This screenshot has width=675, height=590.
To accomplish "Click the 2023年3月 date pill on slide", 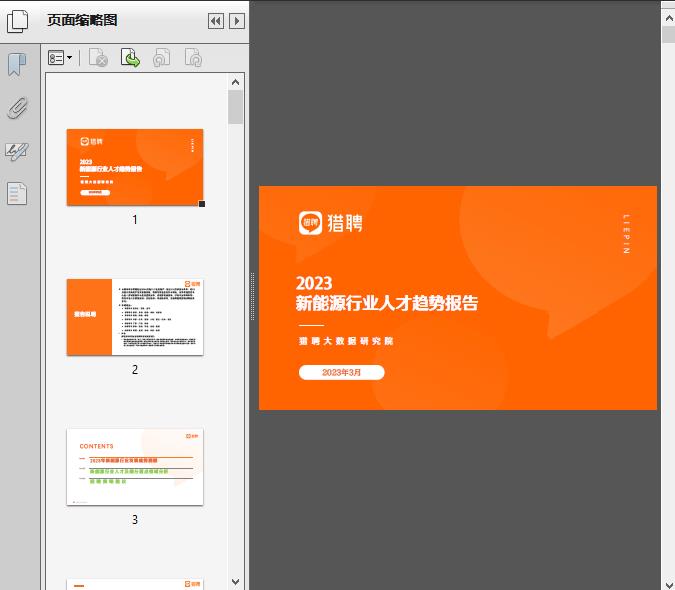I will [x=341, y=373].
